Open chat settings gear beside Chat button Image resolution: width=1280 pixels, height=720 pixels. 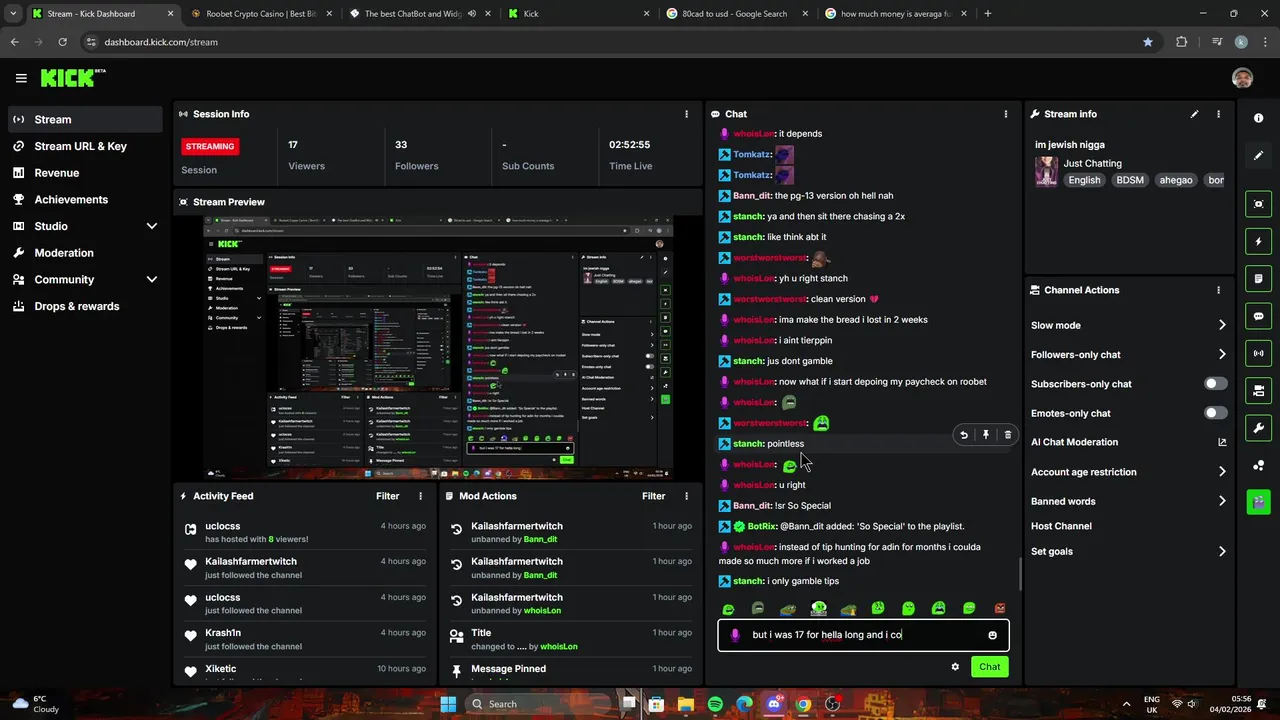[x=955, y=667]
